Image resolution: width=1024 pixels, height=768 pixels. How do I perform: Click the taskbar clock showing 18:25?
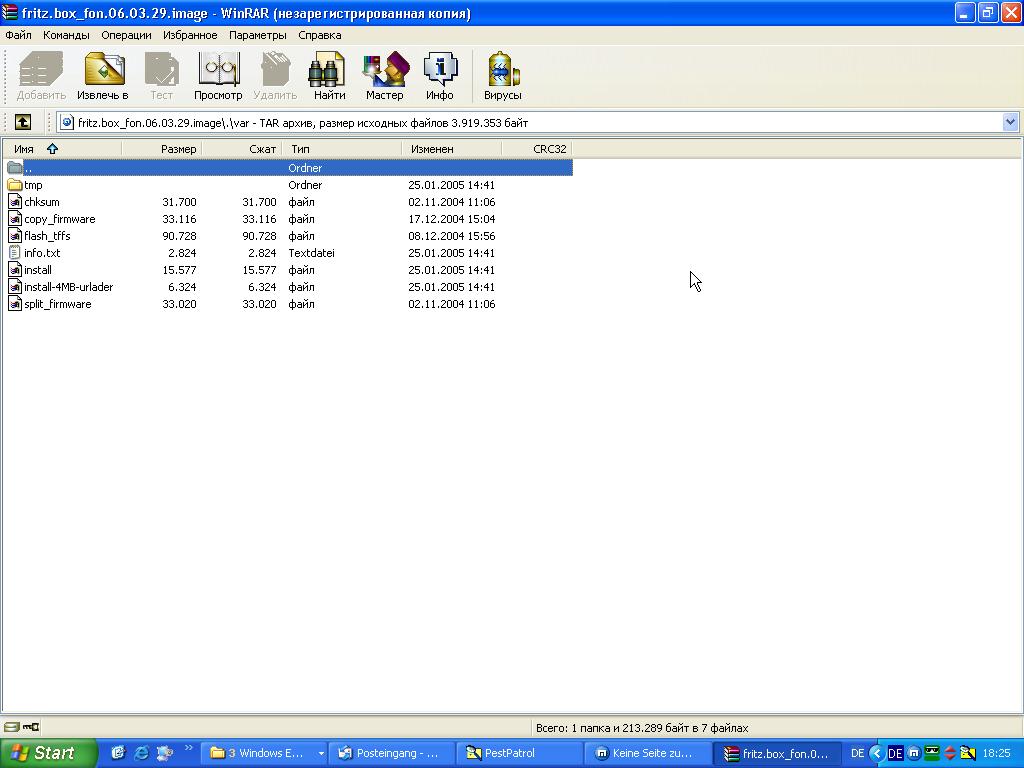click(997, 754)
